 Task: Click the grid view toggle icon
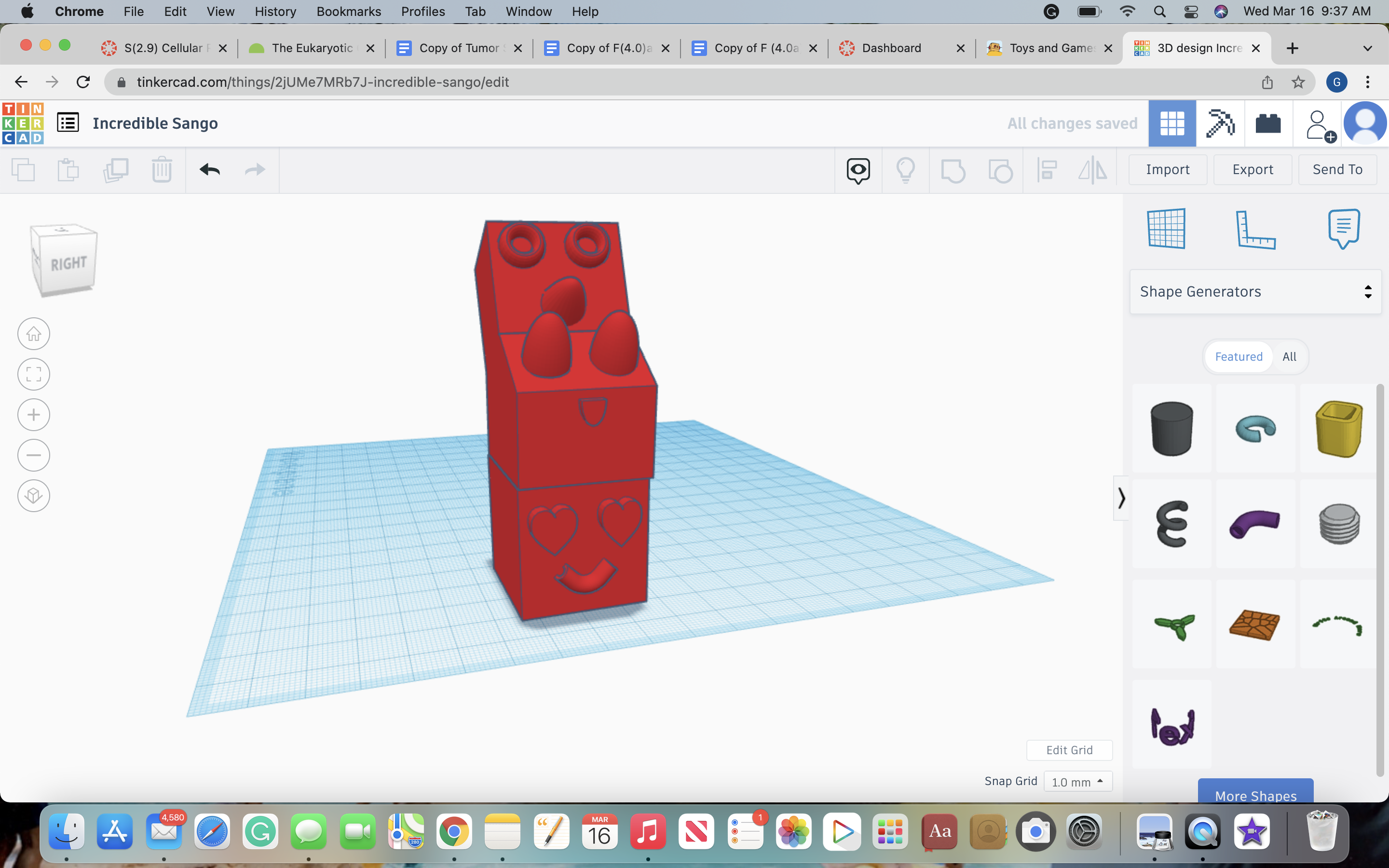[x=1172, y=122]
